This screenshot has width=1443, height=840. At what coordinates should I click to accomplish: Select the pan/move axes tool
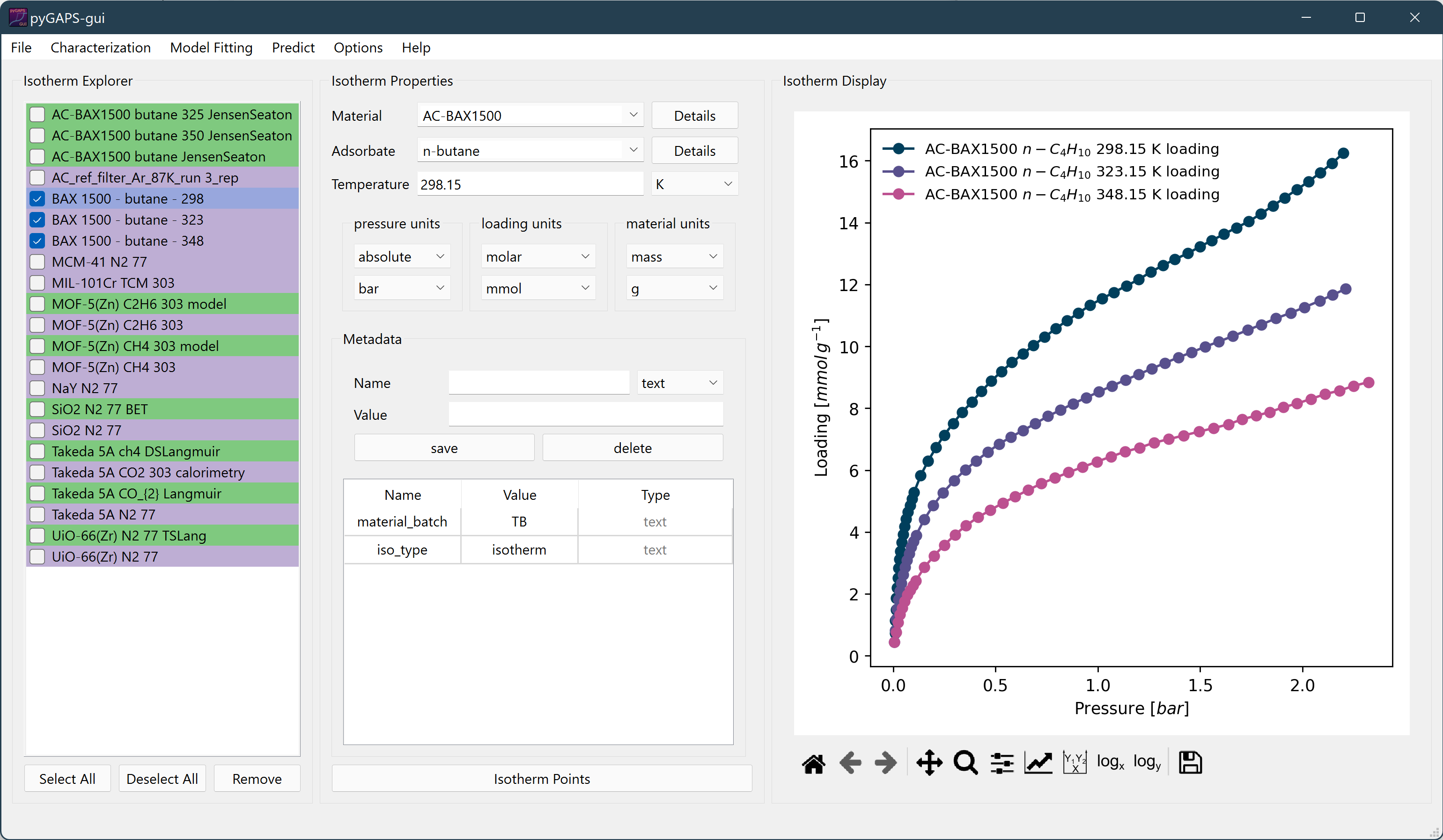coord(929,763)
